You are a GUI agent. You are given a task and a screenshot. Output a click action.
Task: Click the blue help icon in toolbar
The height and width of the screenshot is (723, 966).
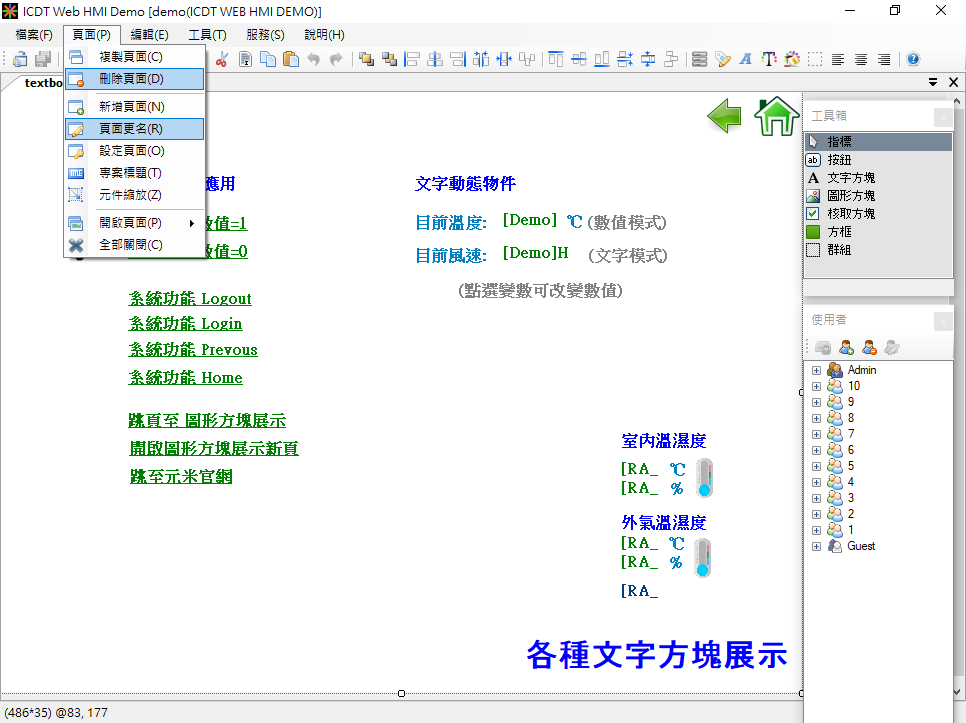913,59
